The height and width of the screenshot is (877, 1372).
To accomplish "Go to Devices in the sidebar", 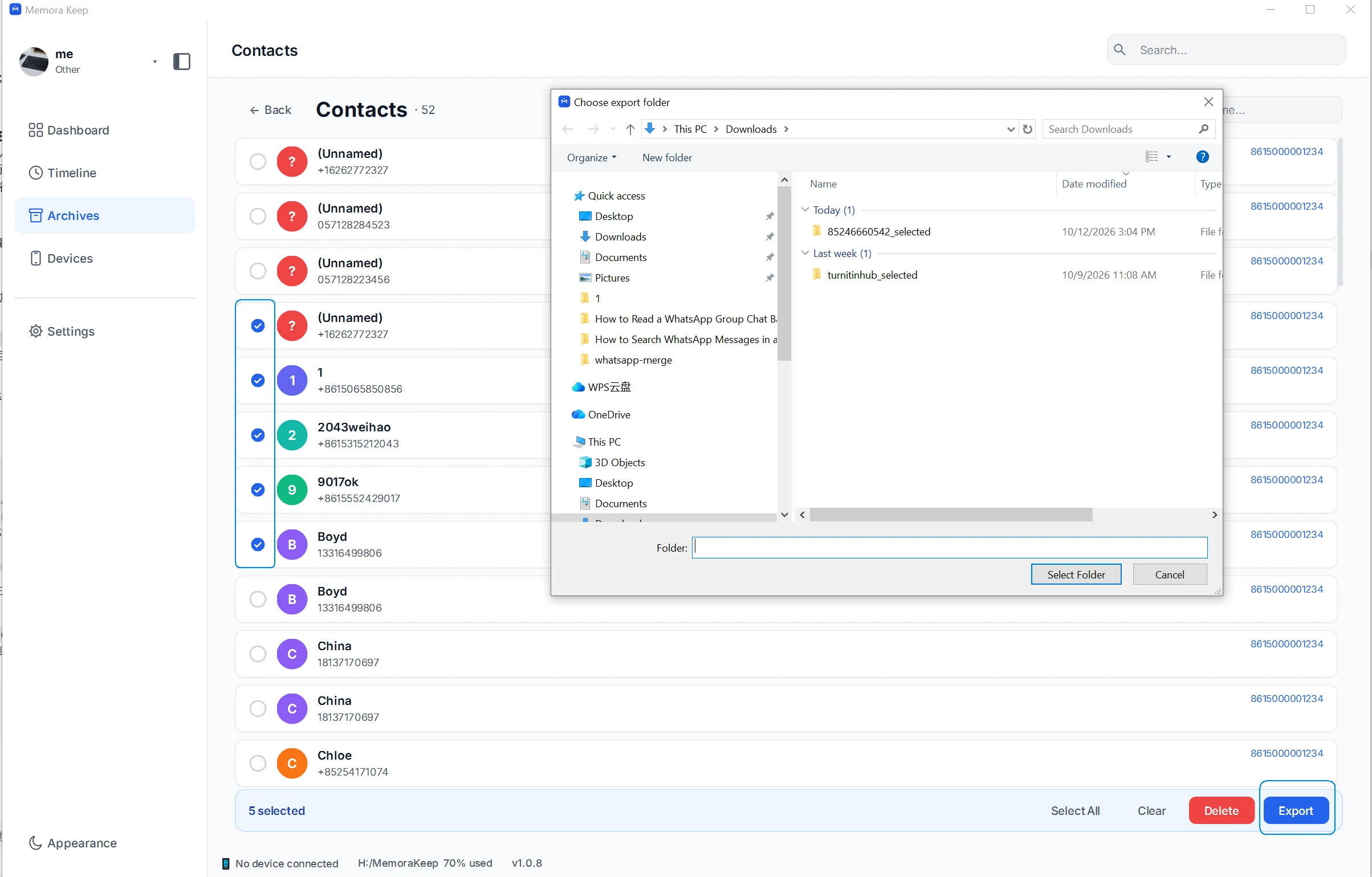I will (x=61, y=258).
